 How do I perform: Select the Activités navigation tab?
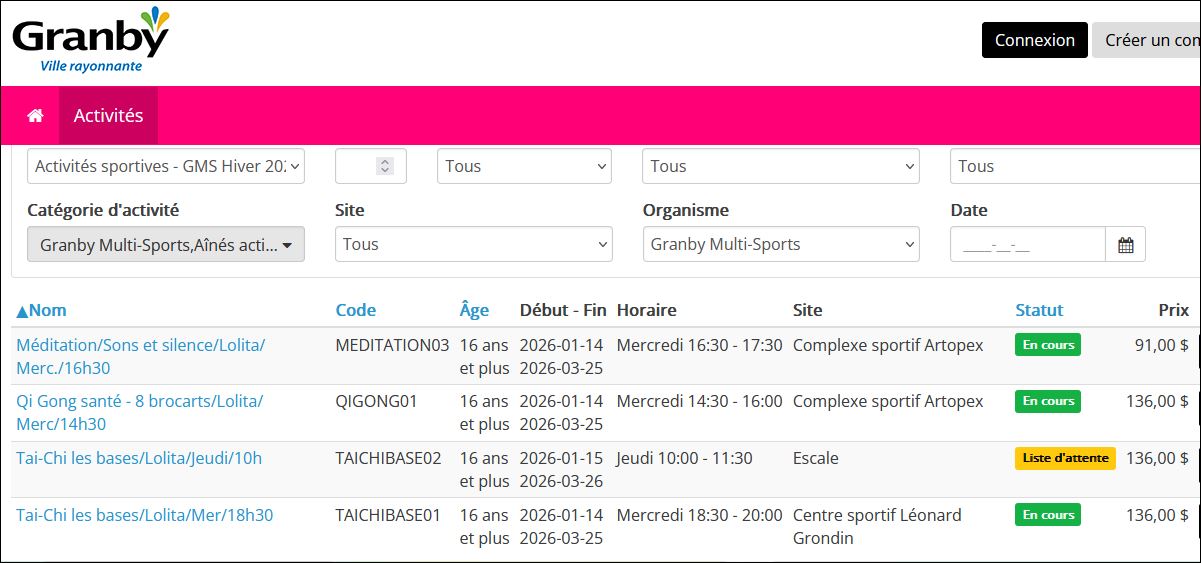pos(108,116)
